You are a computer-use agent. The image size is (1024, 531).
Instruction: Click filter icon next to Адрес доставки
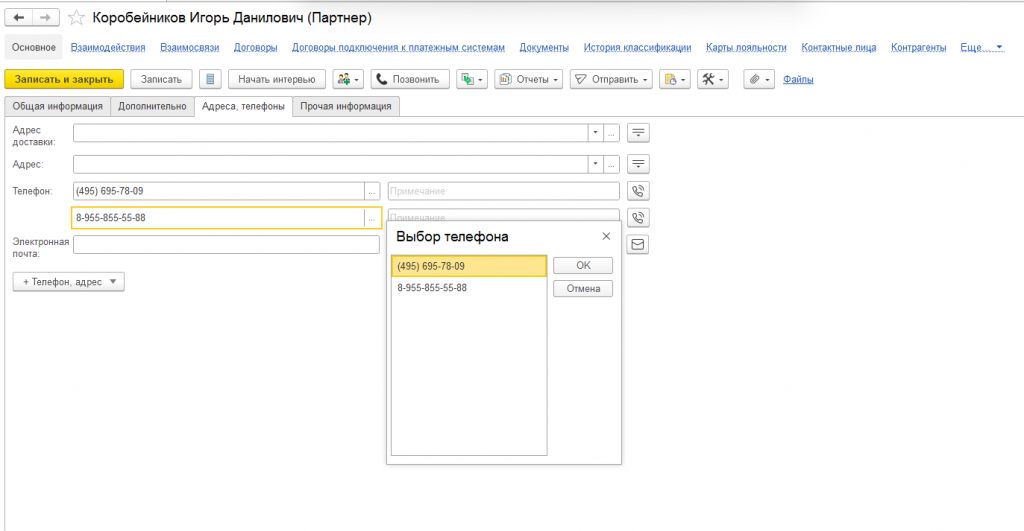coord(637,133)
